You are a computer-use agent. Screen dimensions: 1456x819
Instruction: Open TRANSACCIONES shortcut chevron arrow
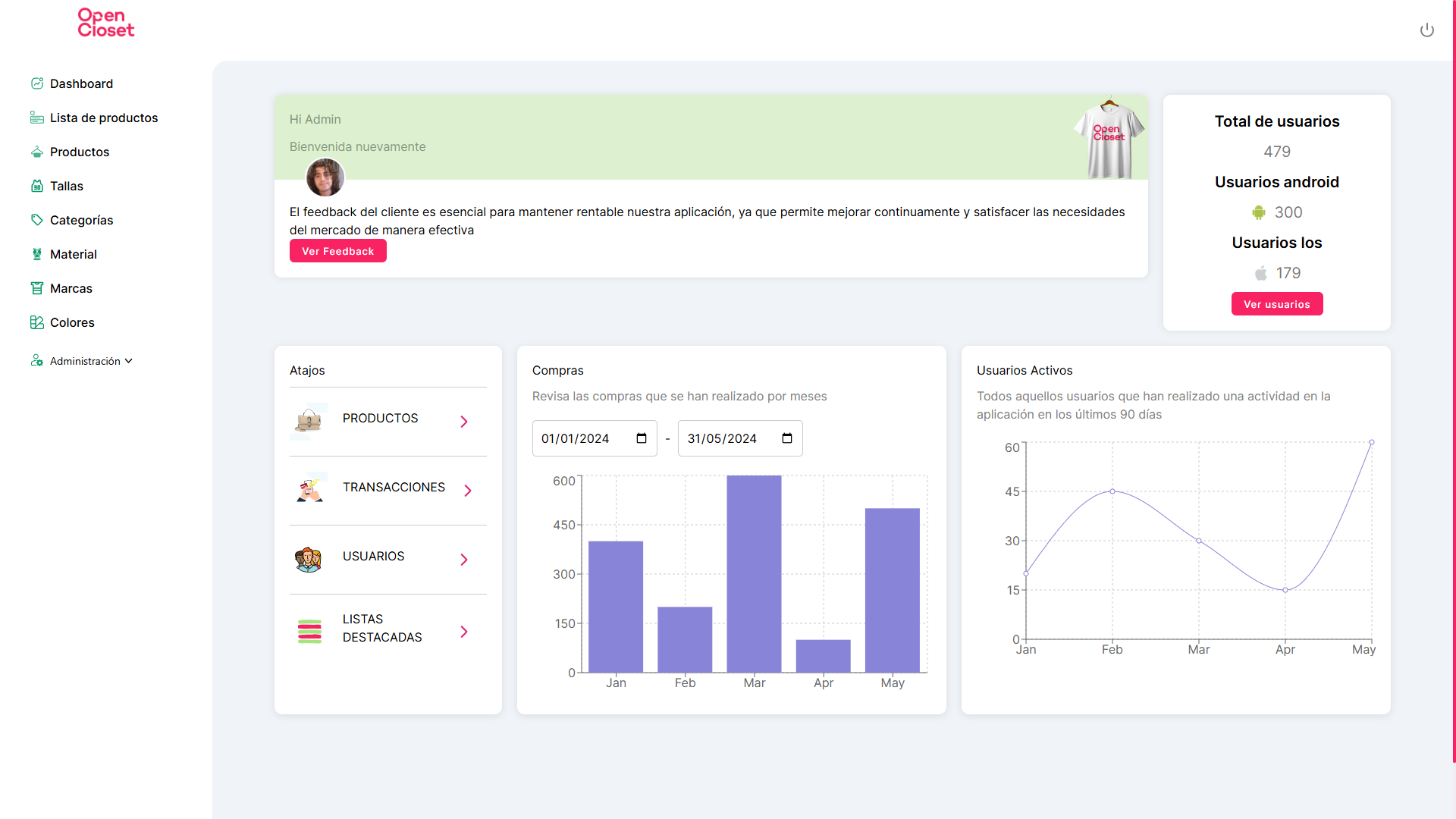(x=468, y=491)
